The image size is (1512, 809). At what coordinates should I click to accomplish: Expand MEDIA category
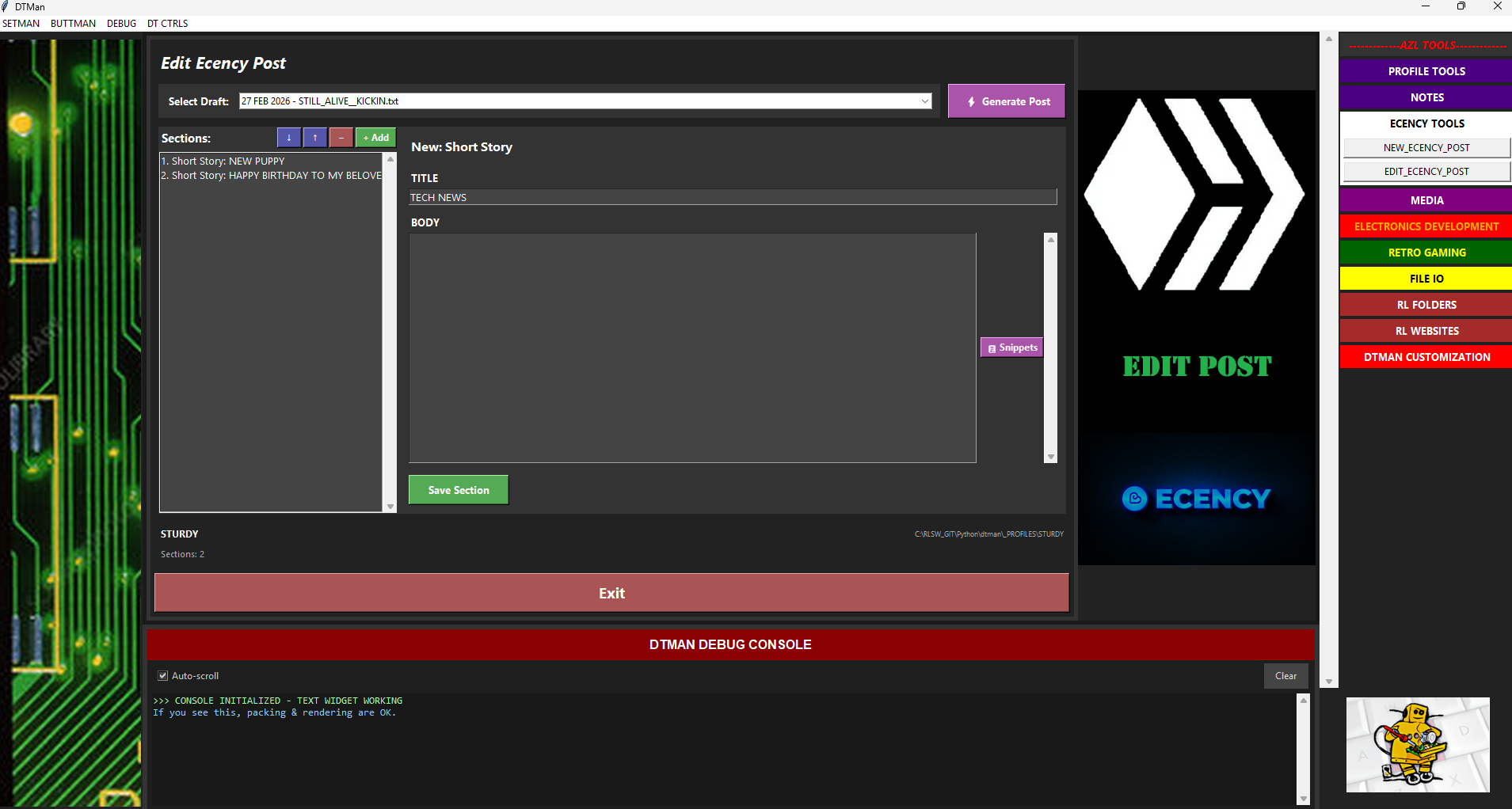tap(1426, 200)
